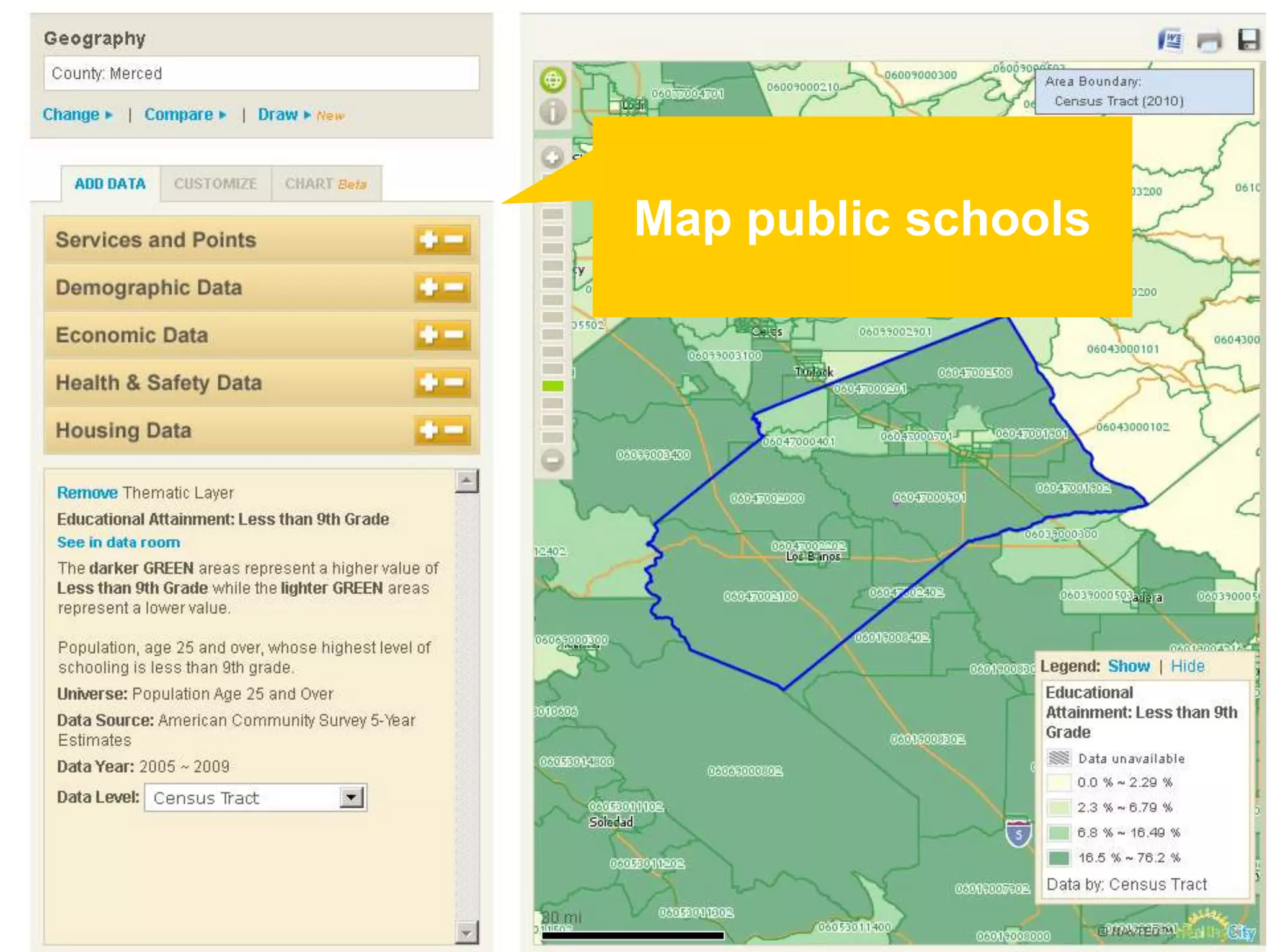Click census tract 06047002000 on map
The height and width of the screenshot is (952, 1270).
point(767,498)
